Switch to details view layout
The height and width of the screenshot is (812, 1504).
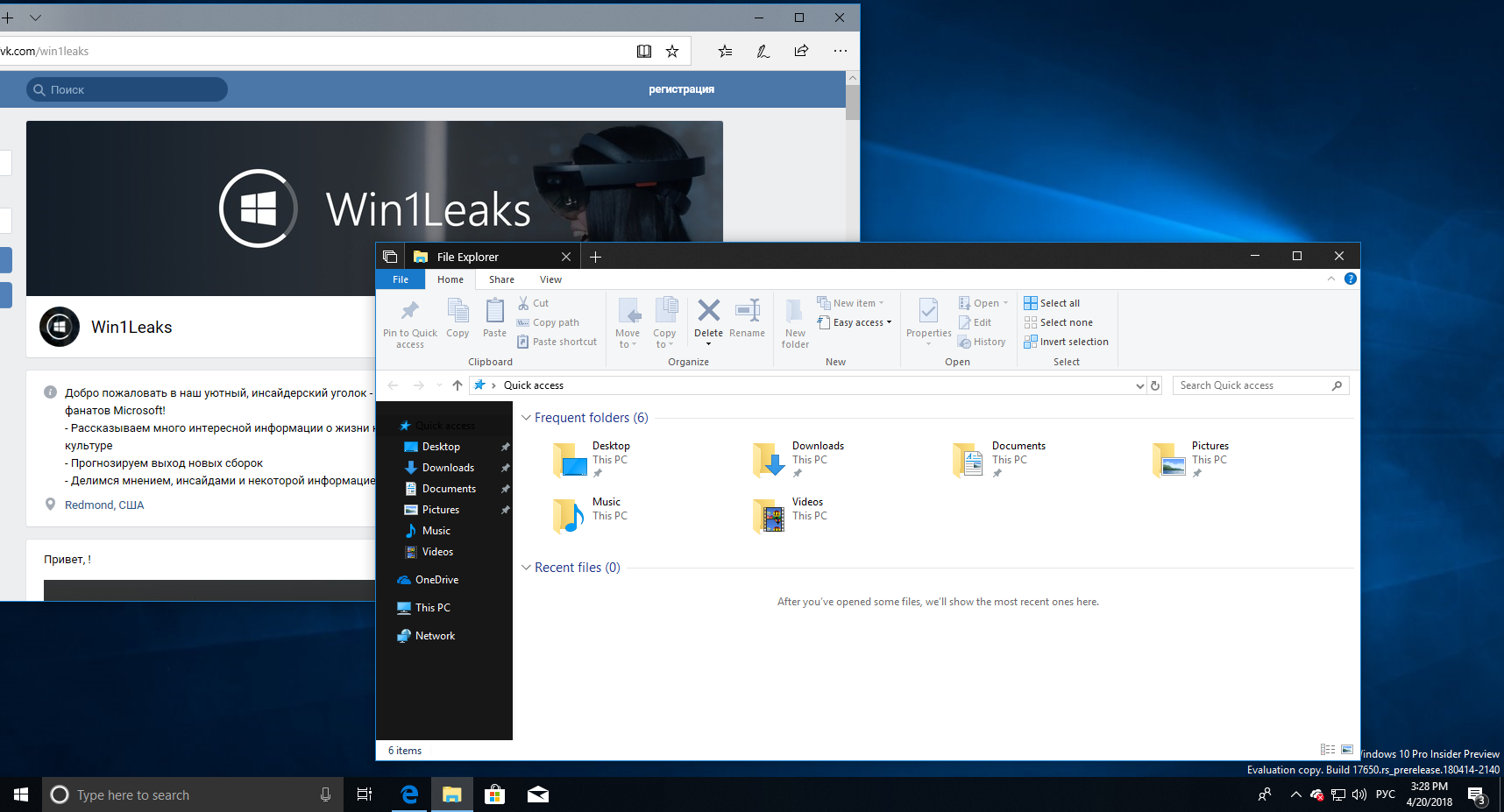point(1328,750)
